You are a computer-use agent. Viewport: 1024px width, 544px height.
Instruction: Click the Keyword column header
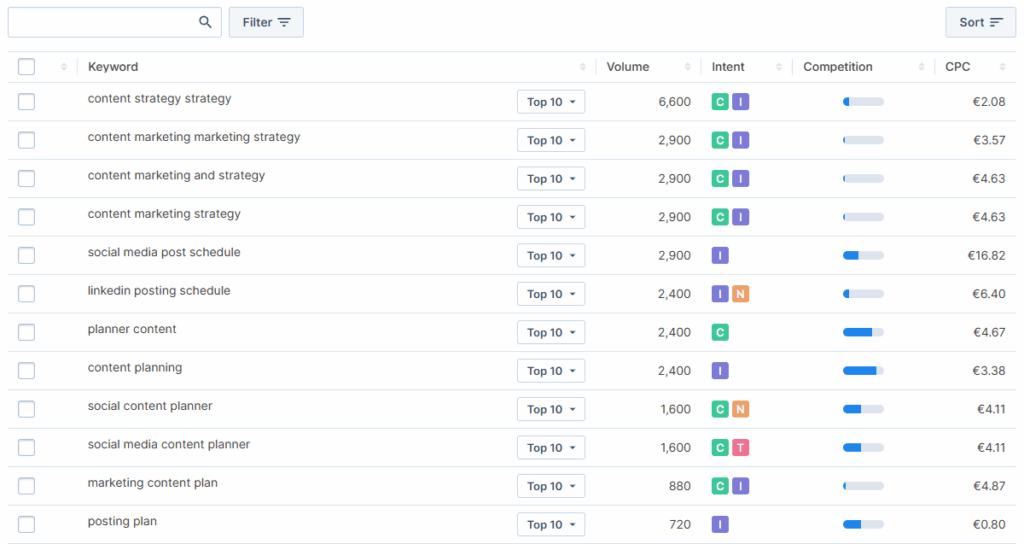[113, 67]
